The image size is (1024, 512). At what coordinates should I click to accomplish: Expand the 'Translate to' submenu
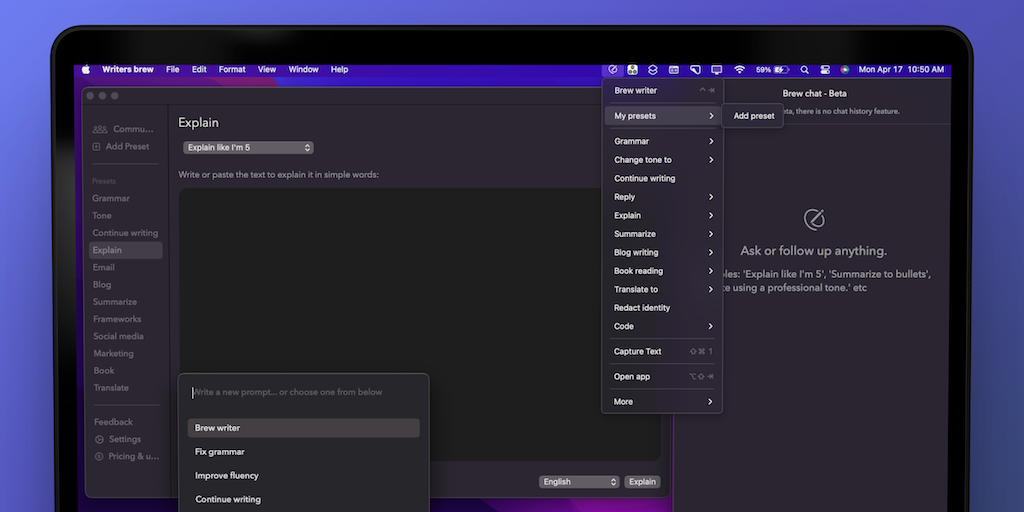[x=662, y=289]
